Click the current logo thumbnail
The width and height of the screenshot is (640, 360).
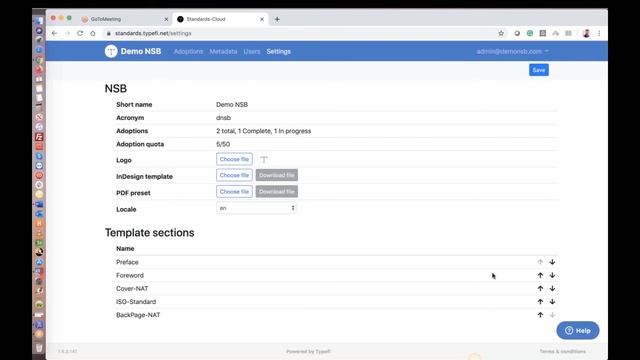point(264,159)
